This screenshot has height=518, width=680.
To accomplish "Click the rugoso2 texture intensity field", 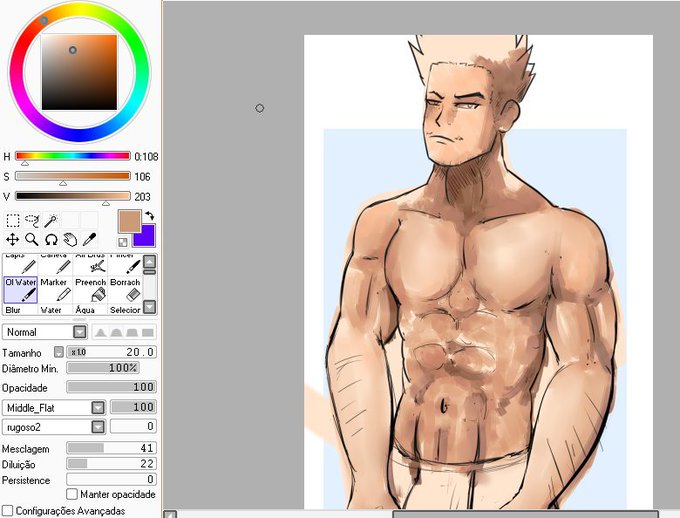I will click(x=134, y=426).
